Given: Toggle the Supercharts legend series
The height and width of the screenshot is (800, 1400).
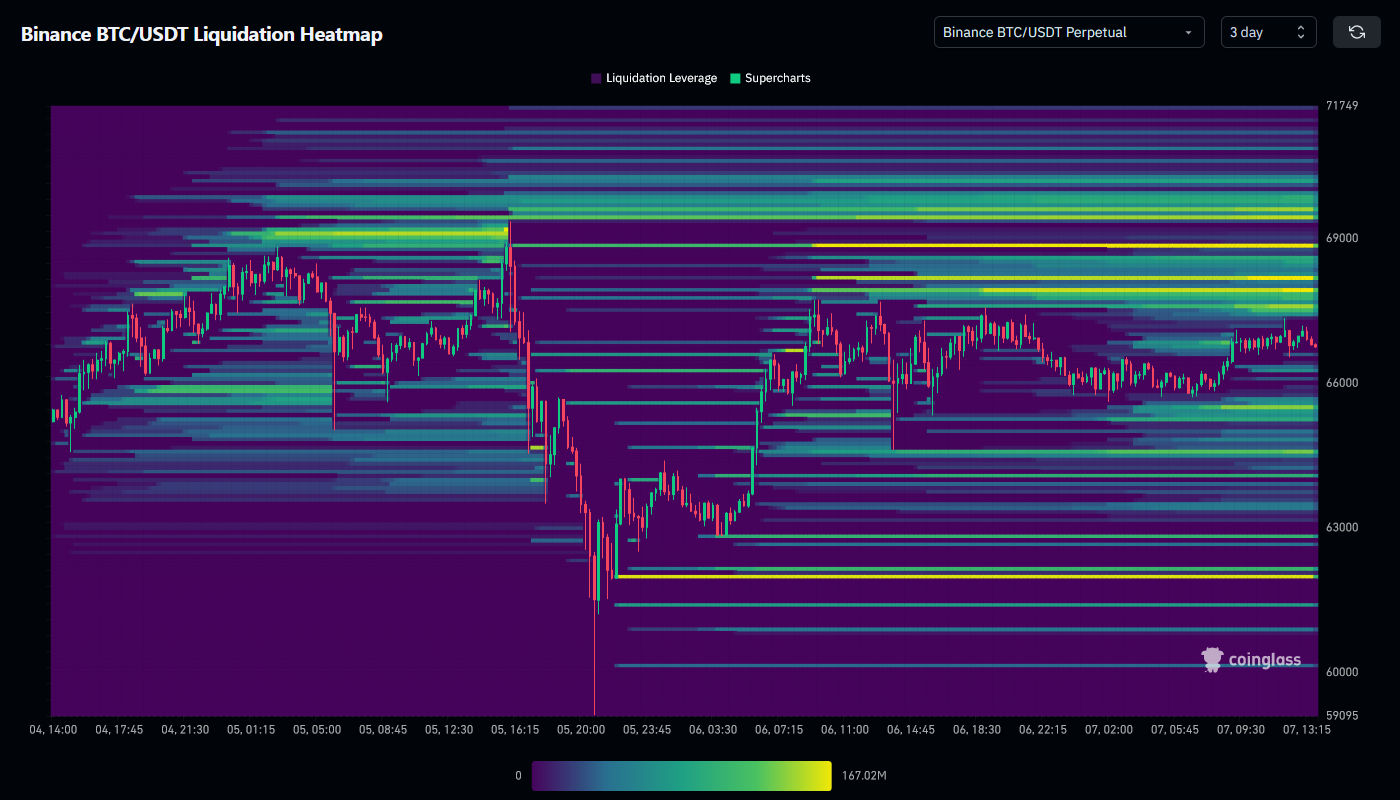Looking at the screenshot, I should [770, 78].
